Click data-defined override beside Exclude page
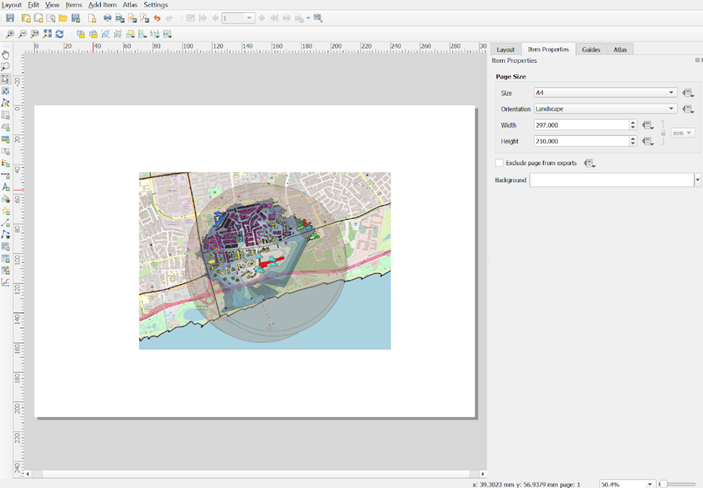 coord(589,163)
